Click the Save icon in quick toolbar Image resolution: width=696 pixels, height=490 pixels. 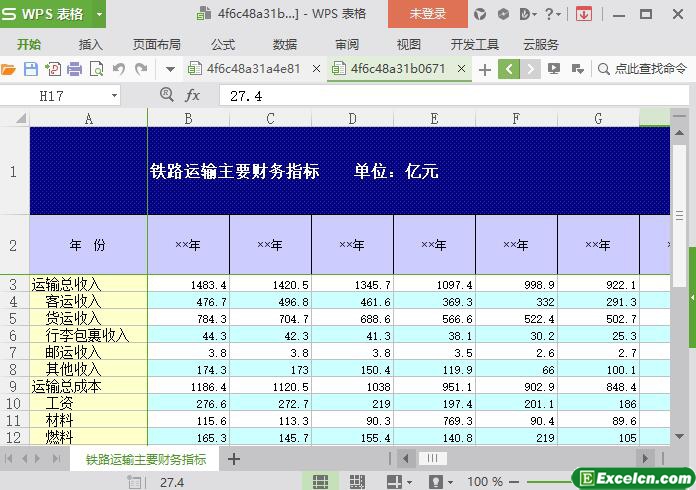pos(31,69)
